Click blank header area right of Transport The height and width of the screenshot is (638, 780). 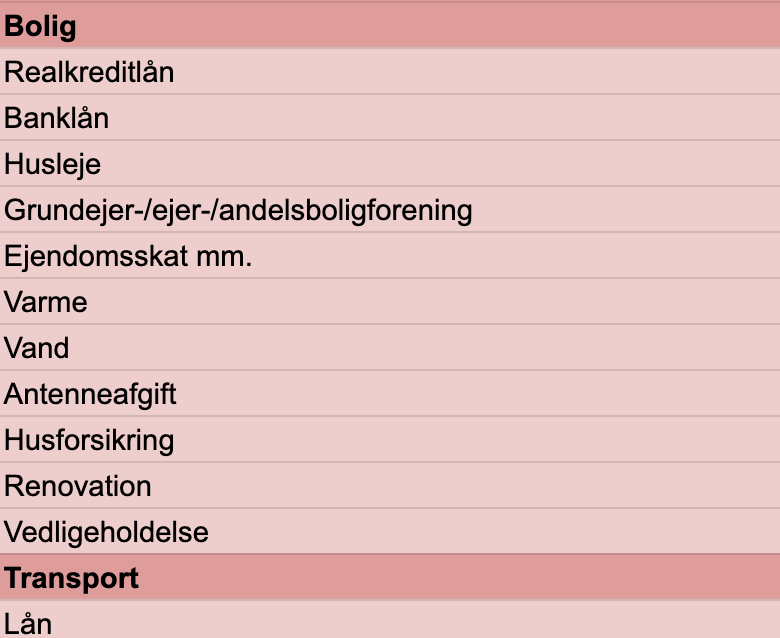(x=459, y=578)
